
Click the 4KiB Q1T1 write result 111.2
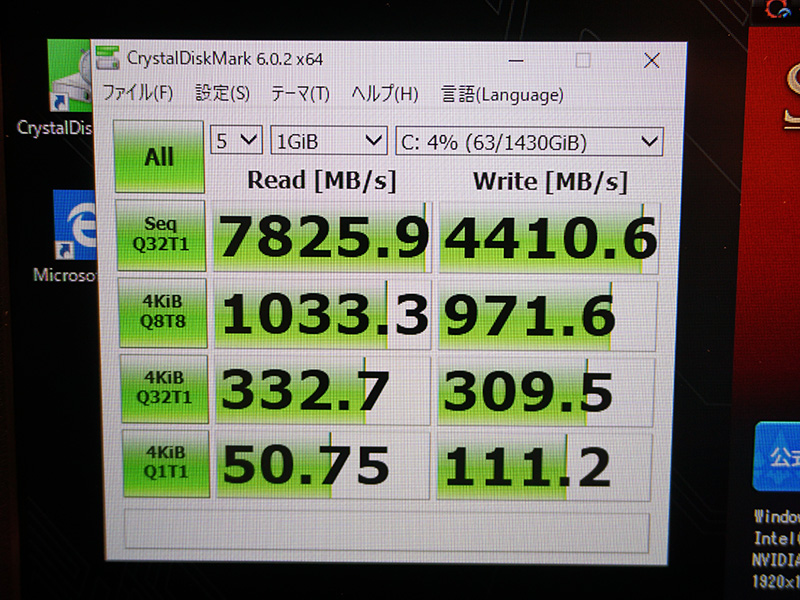pos(544,466)
